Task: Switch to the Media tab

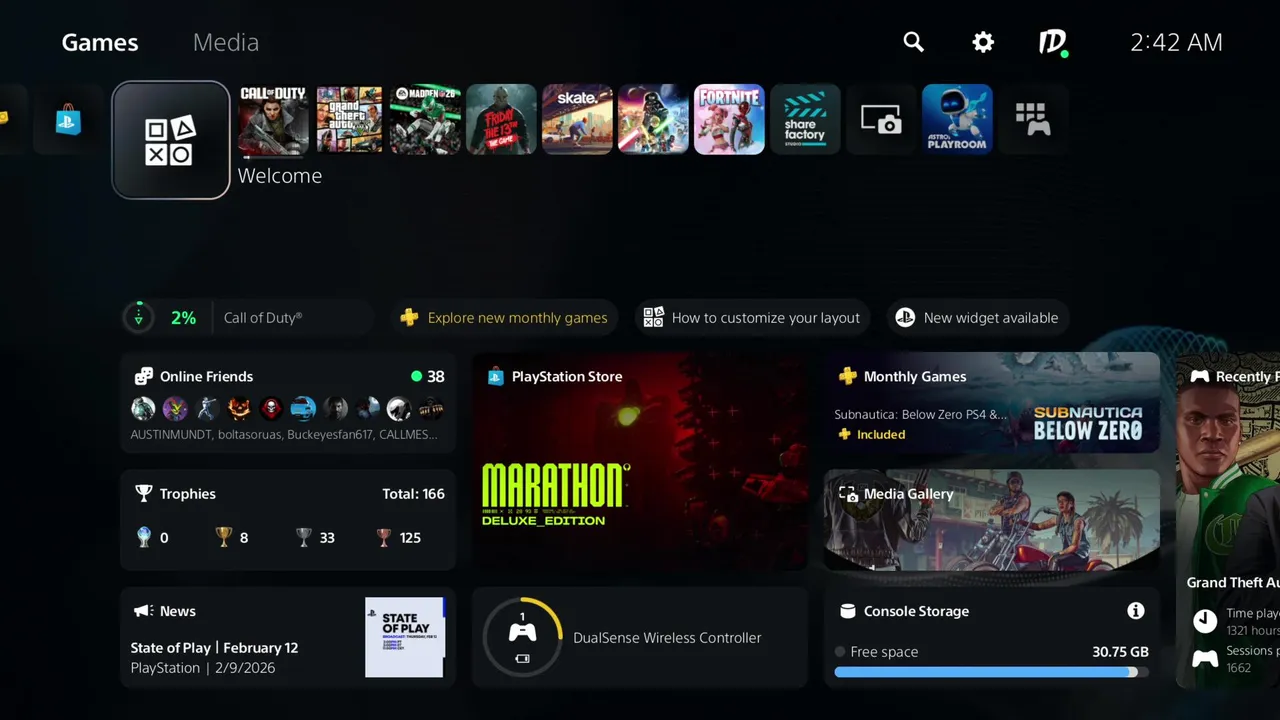Action: click(226, 42)
